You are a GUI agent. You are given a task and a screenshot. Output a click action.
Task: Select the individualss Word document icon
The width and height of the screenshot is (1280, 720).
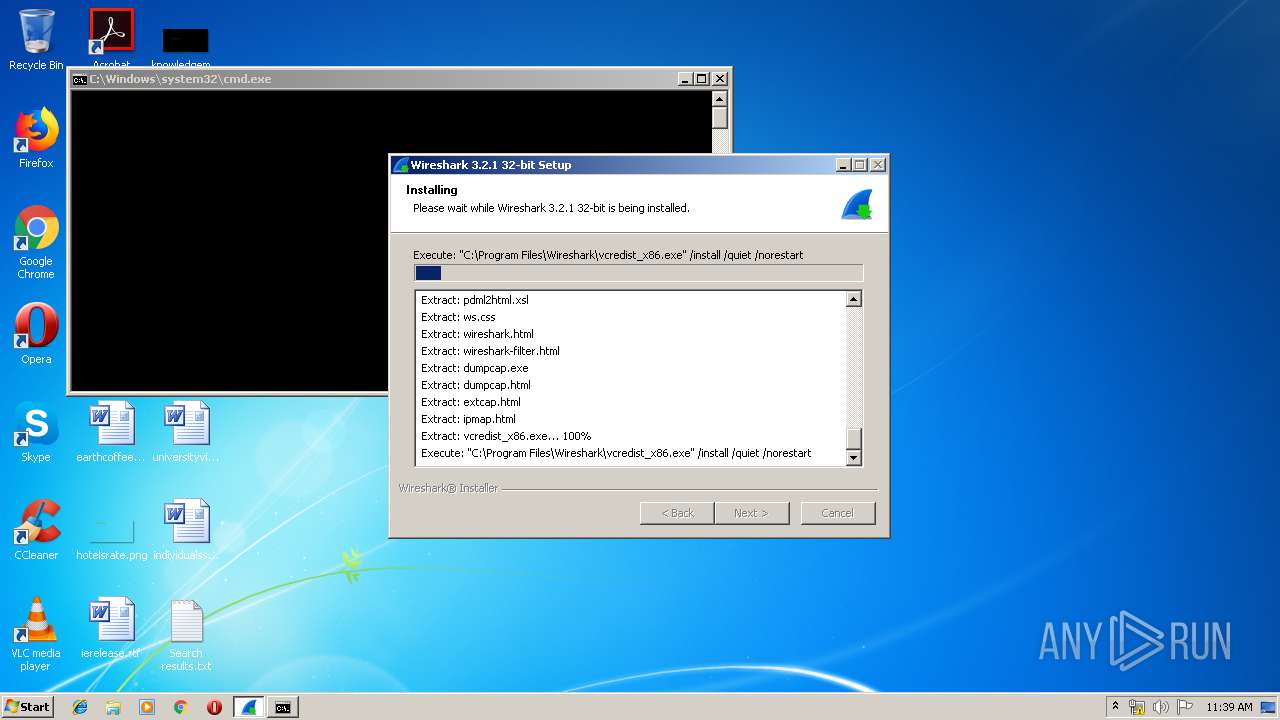coord(186,530)
